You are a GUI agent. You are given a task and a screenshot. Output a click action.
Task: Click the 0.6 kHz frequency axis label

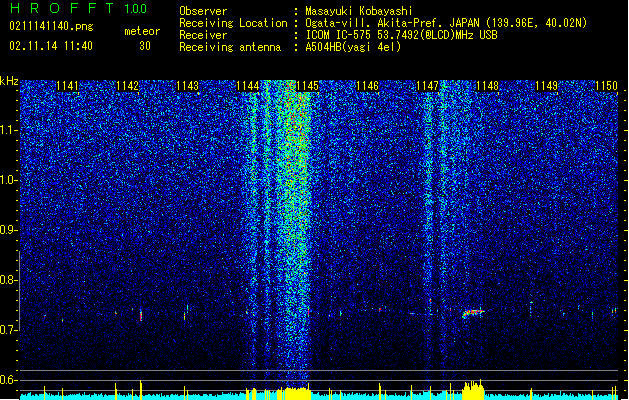(8, 380)
